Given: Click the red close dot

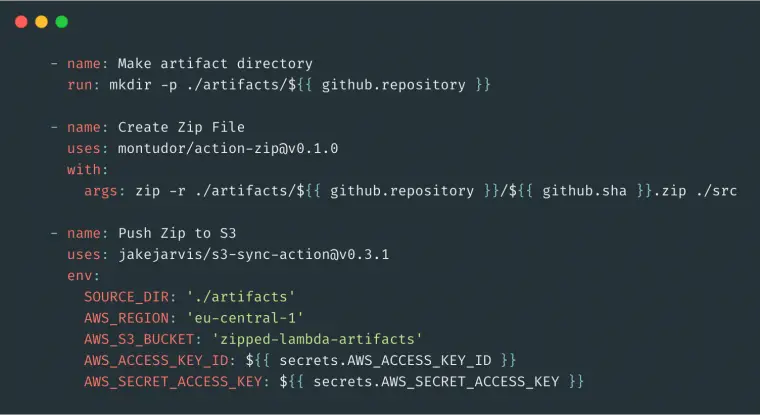Looking at the screenshot, I should coord(21,22).
